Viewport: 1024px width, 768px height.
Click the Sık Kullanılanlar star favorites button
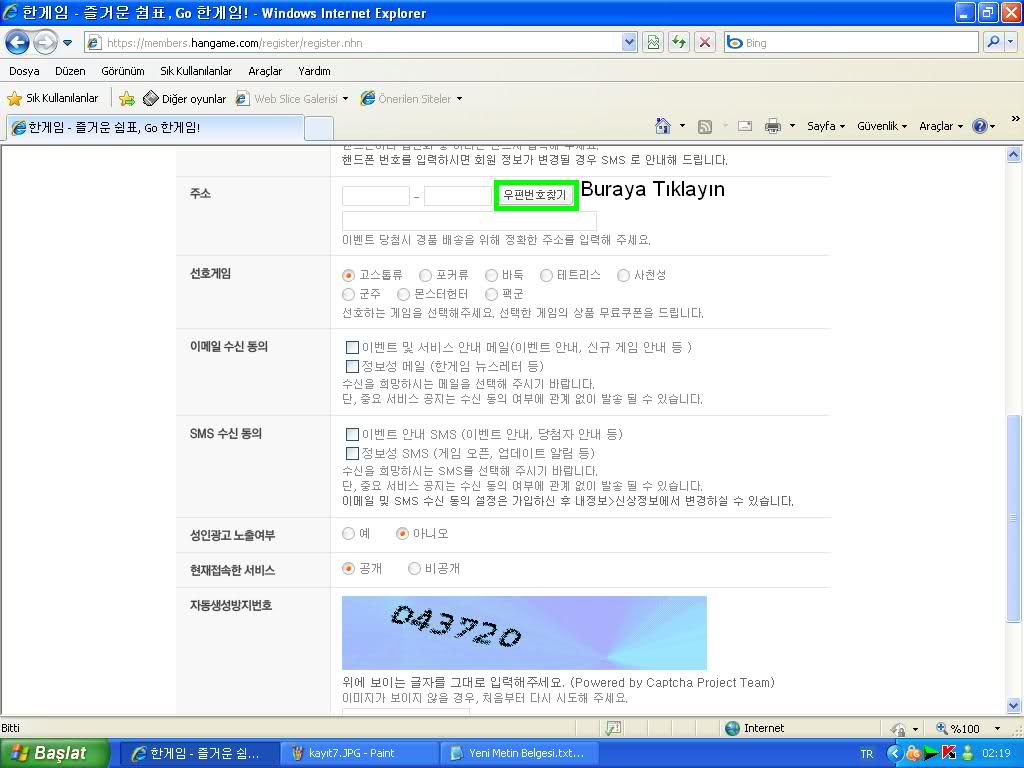[52, 99]
